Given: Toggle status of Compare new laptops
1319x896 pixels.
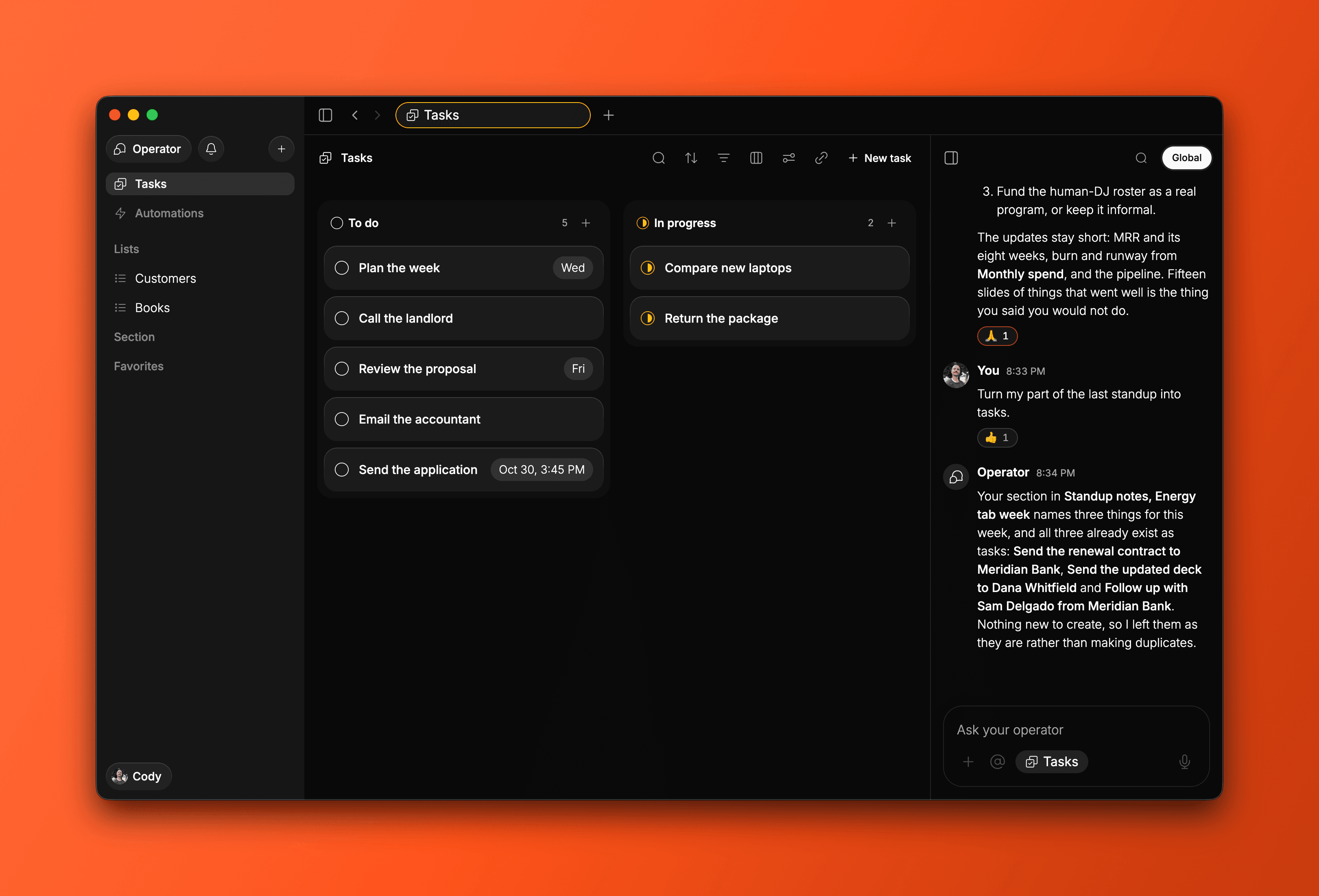Looking at the screenshot, I should point(648,268).
